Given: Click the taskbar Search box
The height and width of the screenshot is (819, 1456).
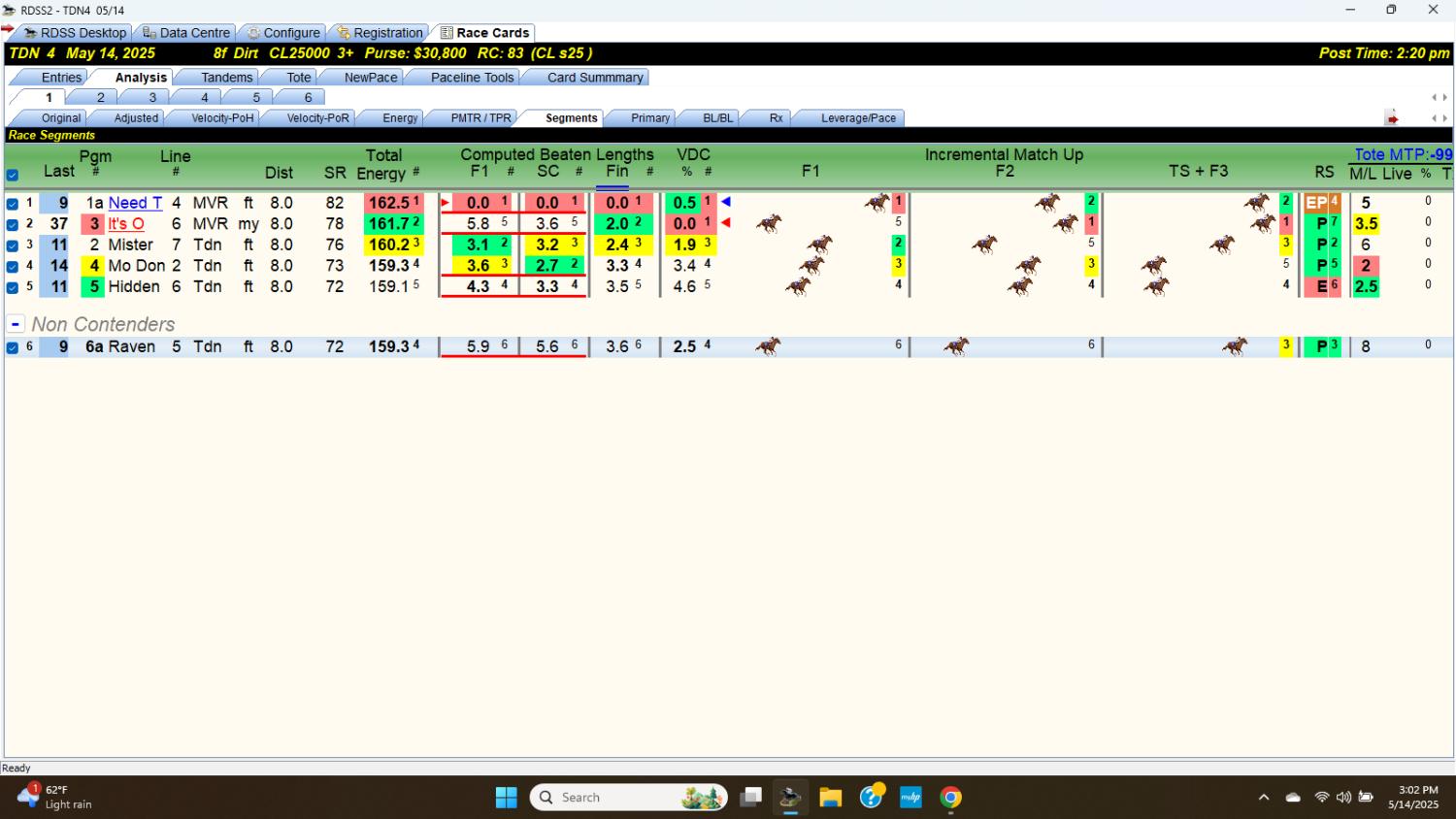Looking at the screenshot, I should [628, 798].
